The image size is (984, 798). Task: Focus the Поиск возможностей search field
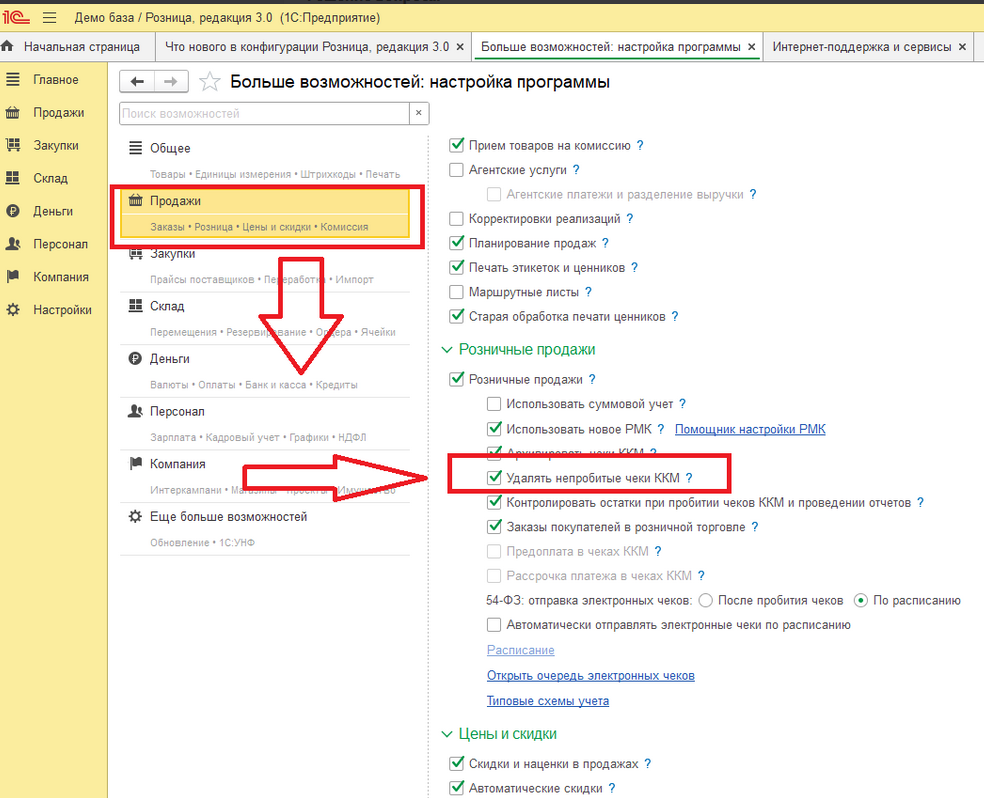(264, 114)
